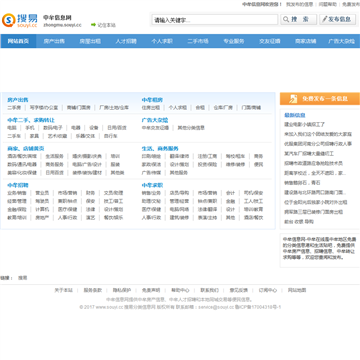360x360 pixels.
Task: Open 美容/化妆/保健 in merchant listings
Action: (x=22, y=173)
